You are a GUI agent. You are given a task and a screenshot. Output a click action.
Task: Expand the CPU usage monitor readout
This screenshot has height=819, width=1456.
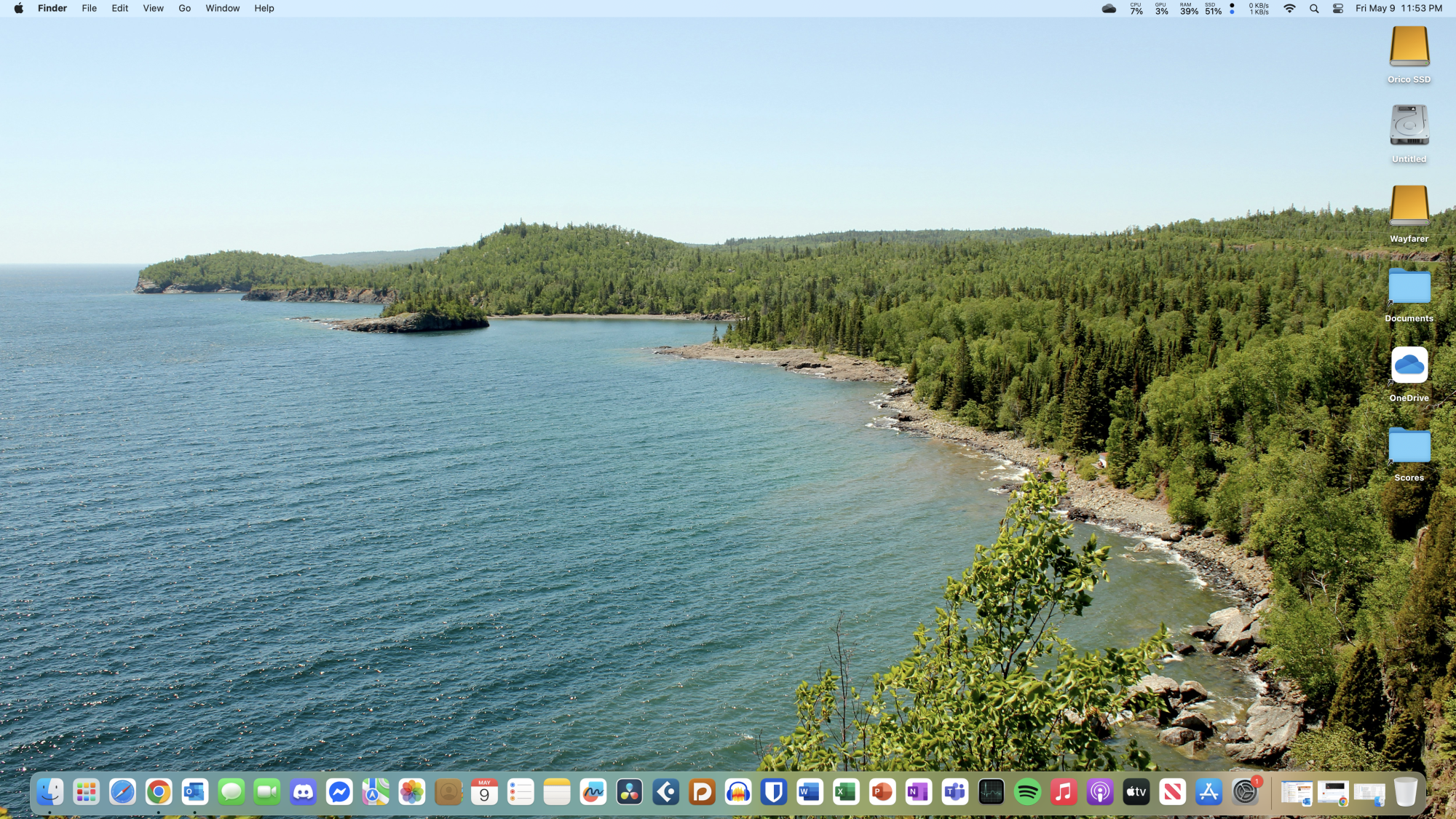[1136, 9]
